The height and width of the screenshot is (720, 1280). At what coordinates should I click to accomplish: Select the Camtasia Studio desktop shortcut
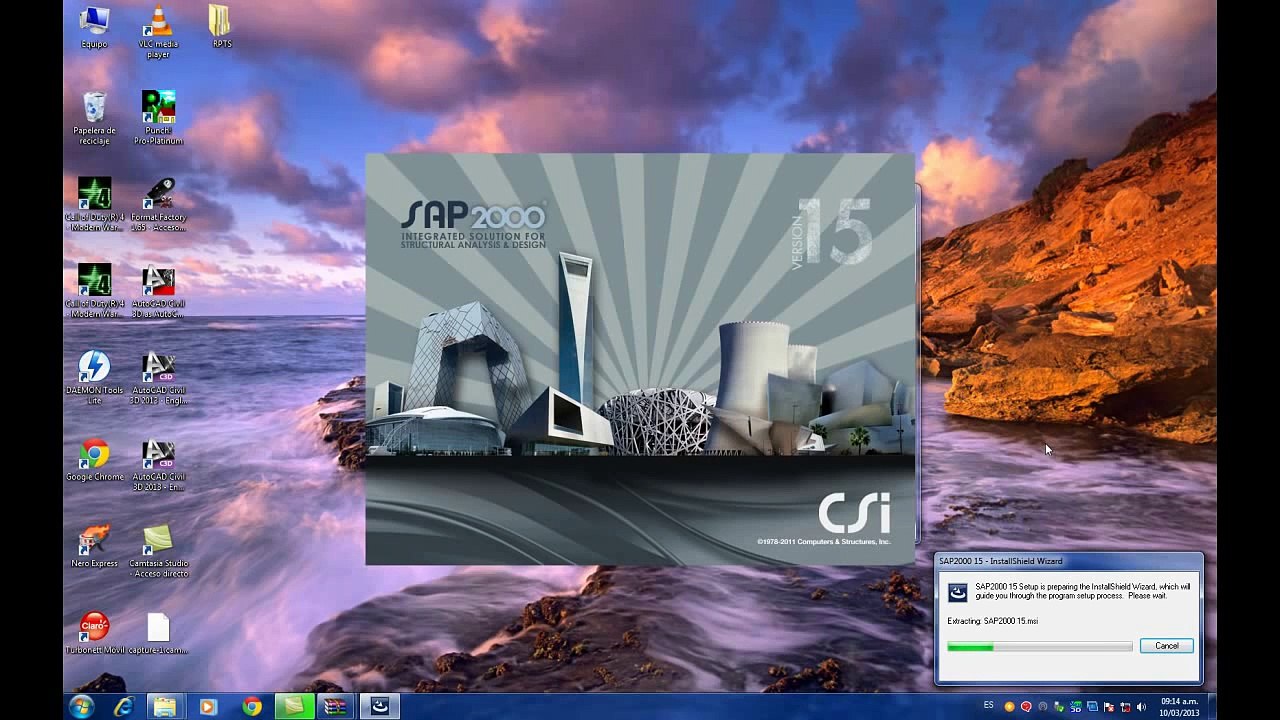pos(158,551)
